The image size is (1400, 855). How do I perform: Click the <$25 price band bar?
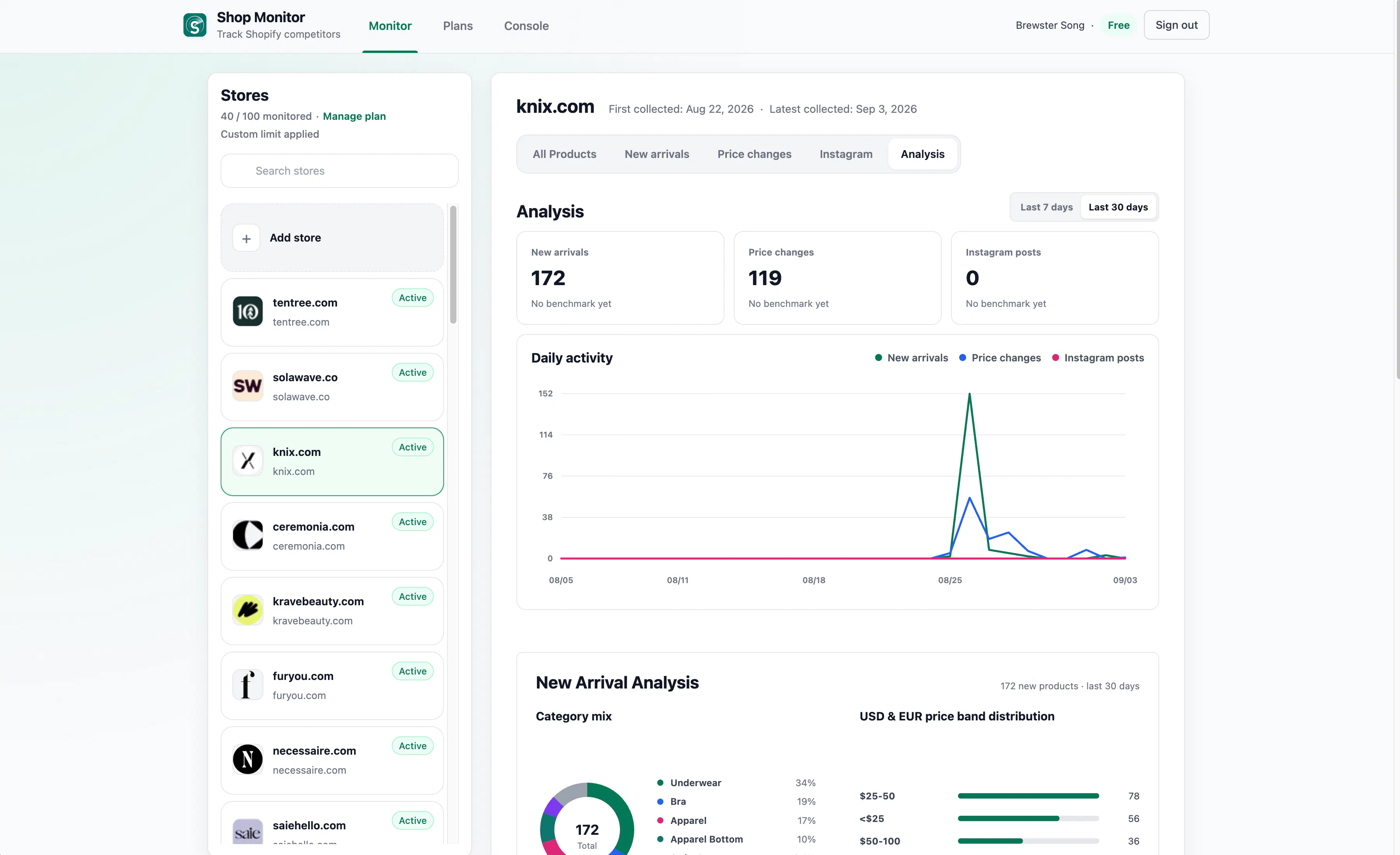point(1028,819)
